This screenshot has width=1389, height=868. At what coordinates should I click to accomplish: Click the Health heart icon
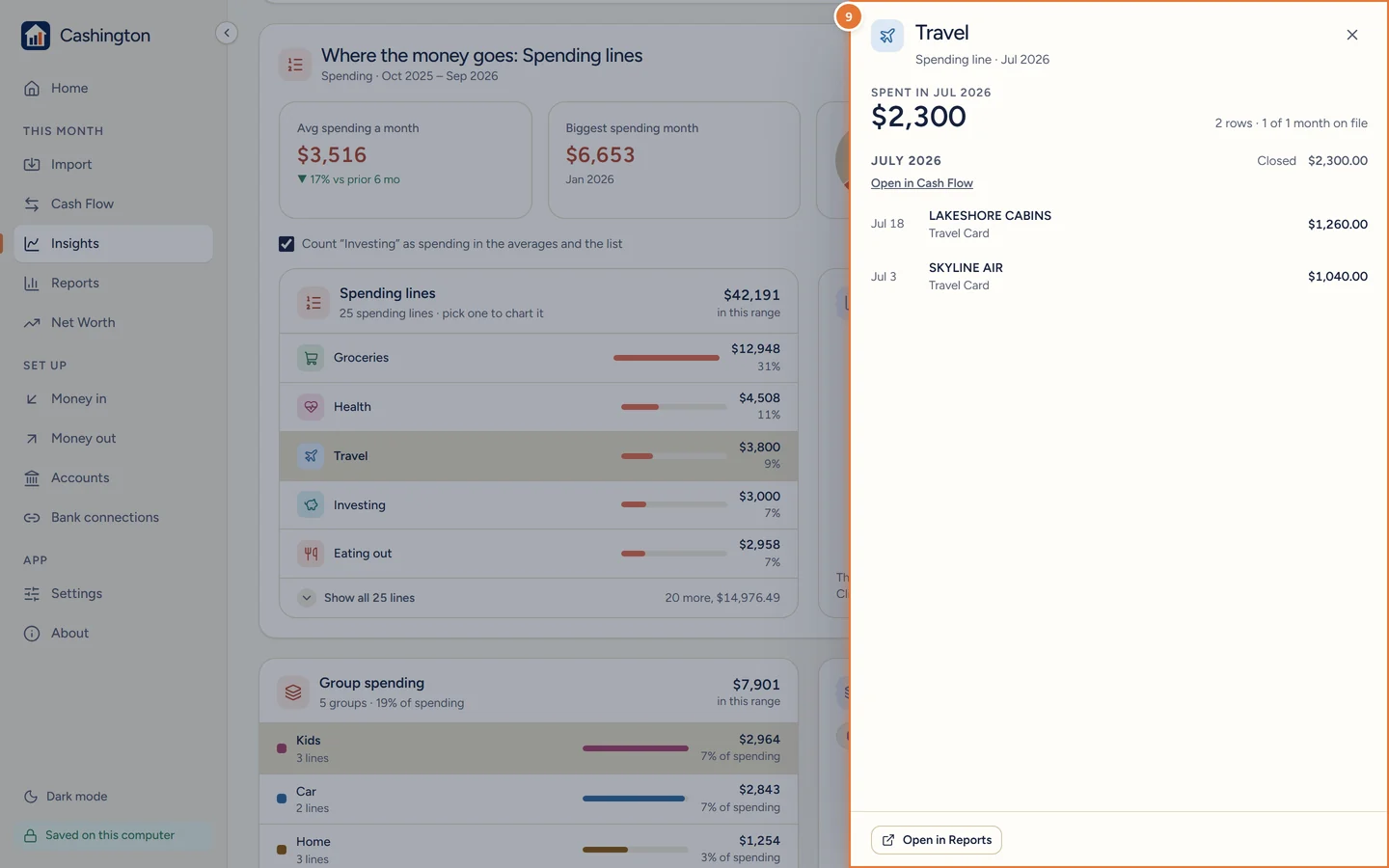[x=311, y=407]
